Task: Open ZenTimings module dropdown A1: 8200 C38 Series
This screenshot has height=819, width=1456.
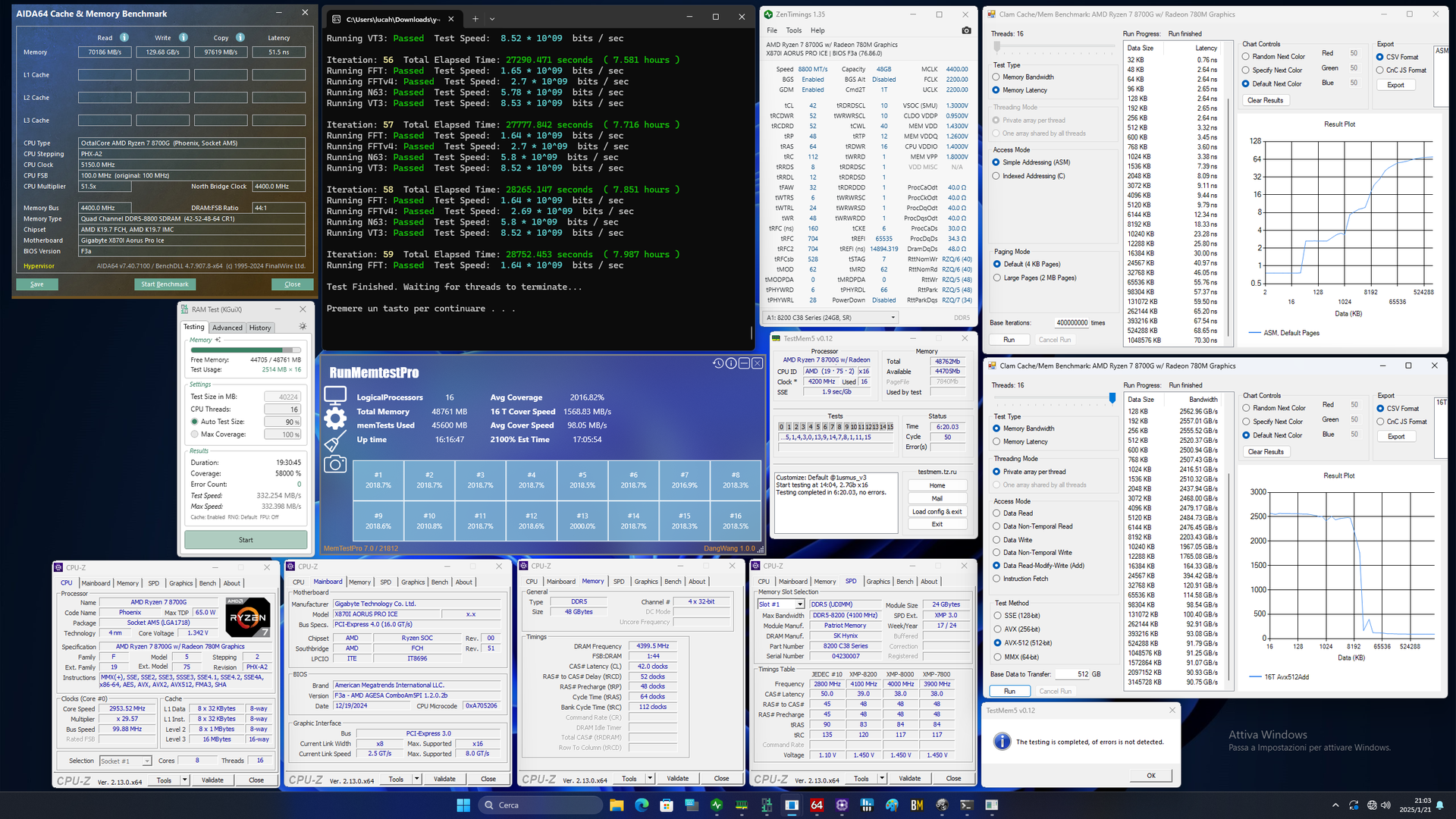Action: pos(831,318)
